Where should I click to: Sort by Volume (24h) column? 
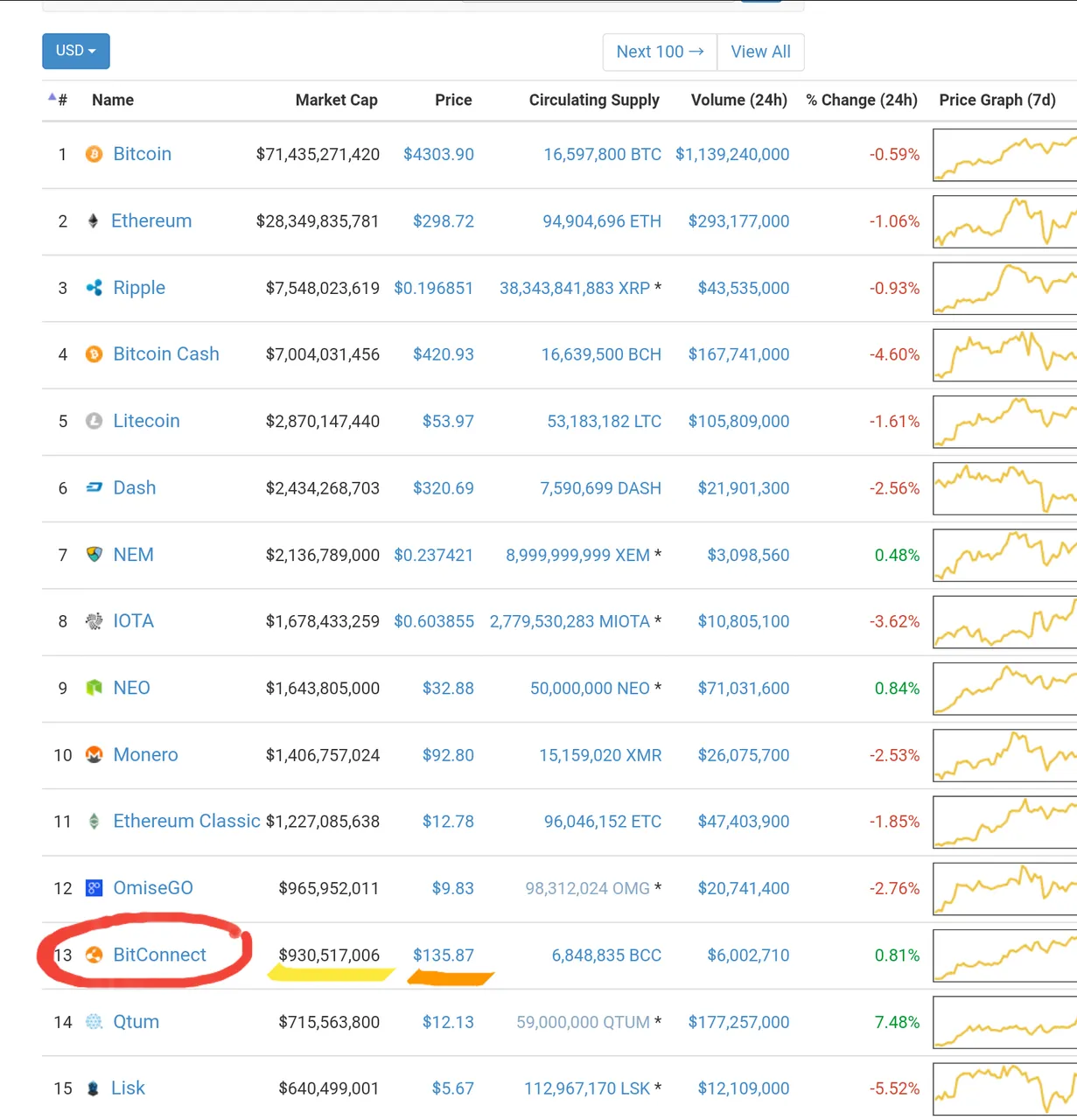tap(739, 100)
